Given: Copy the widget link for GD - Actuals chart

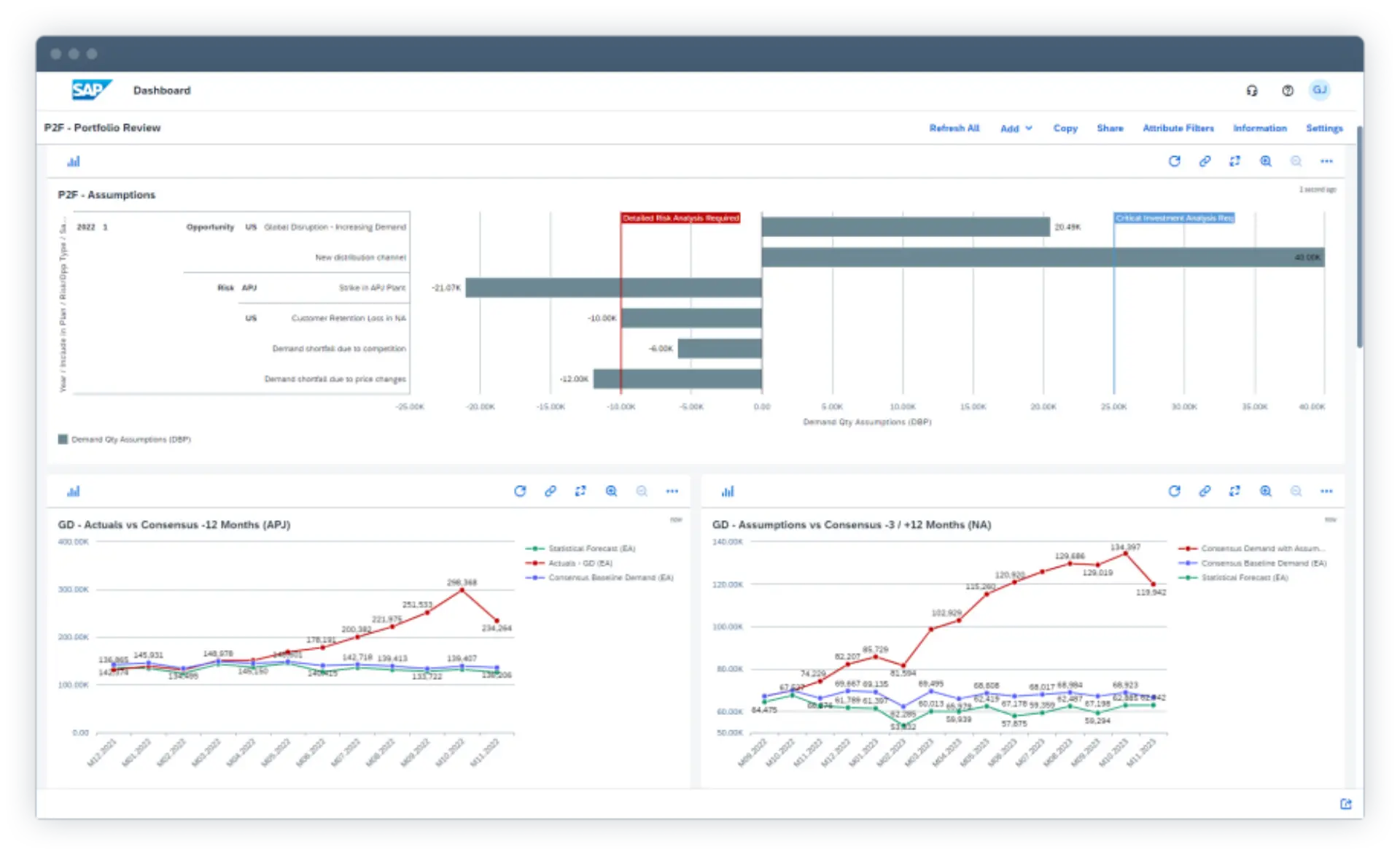Looking at the screenshot, I should [551, 491].
